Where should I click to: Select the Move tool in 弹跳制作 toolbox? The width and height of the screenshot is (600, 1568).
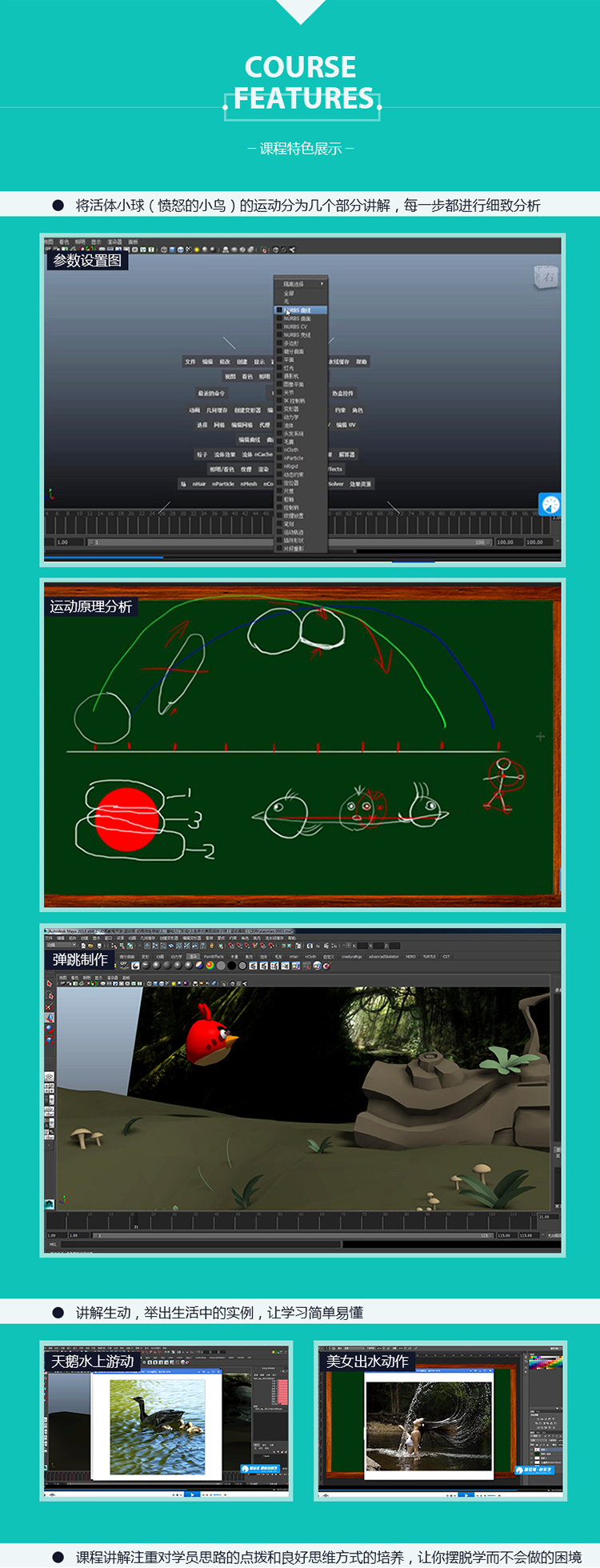click(50, 1018)
